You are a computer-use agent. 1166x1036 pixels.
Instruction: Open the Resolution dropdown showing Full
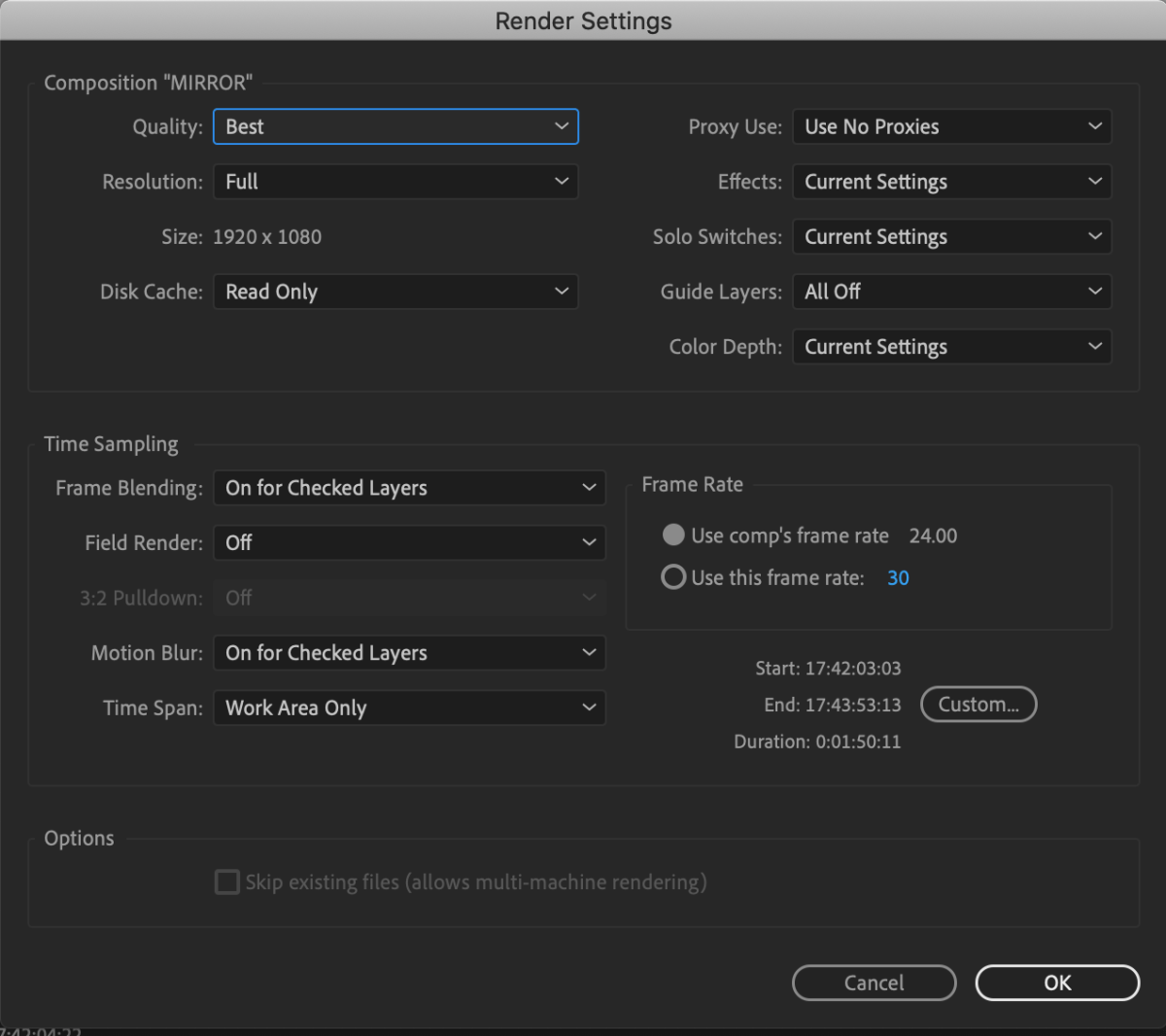(x=395, y=182)
